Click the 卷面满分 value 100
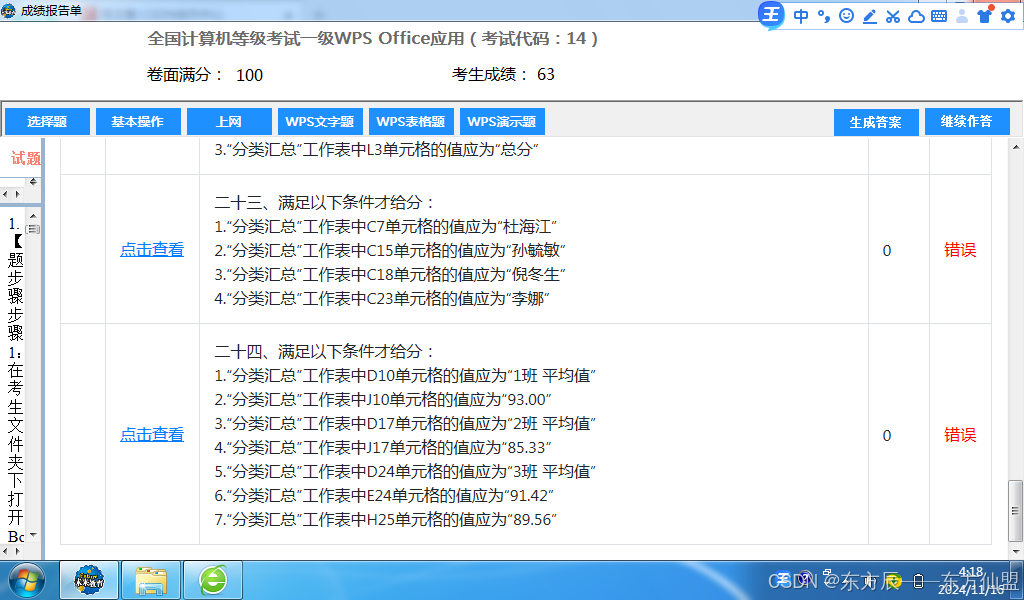This screenshot has height=600, width=1024. pyautogui.click(x=249, y=75)
